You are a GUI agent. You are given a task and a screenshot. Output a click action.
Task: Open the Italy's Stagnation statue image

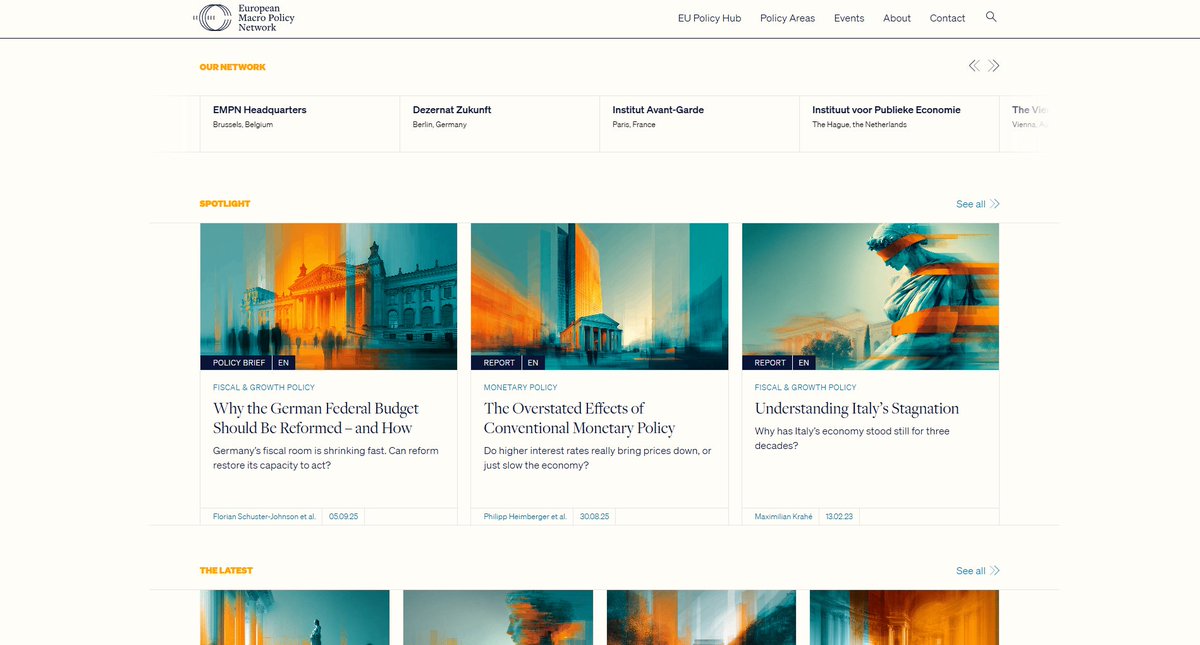[x=871, y=296]
